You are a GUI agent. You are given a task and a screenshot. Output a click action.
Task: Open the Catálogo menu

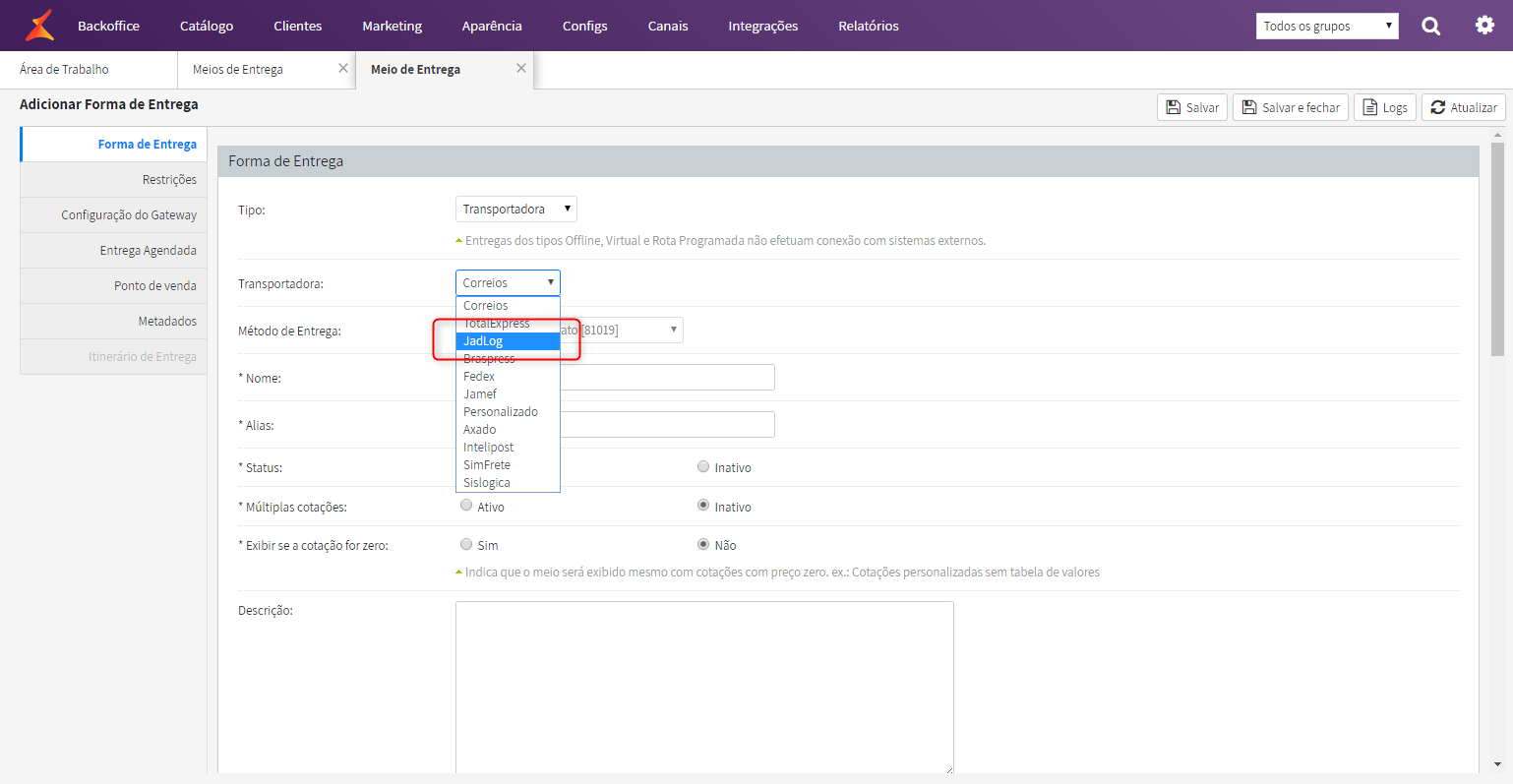207,26
